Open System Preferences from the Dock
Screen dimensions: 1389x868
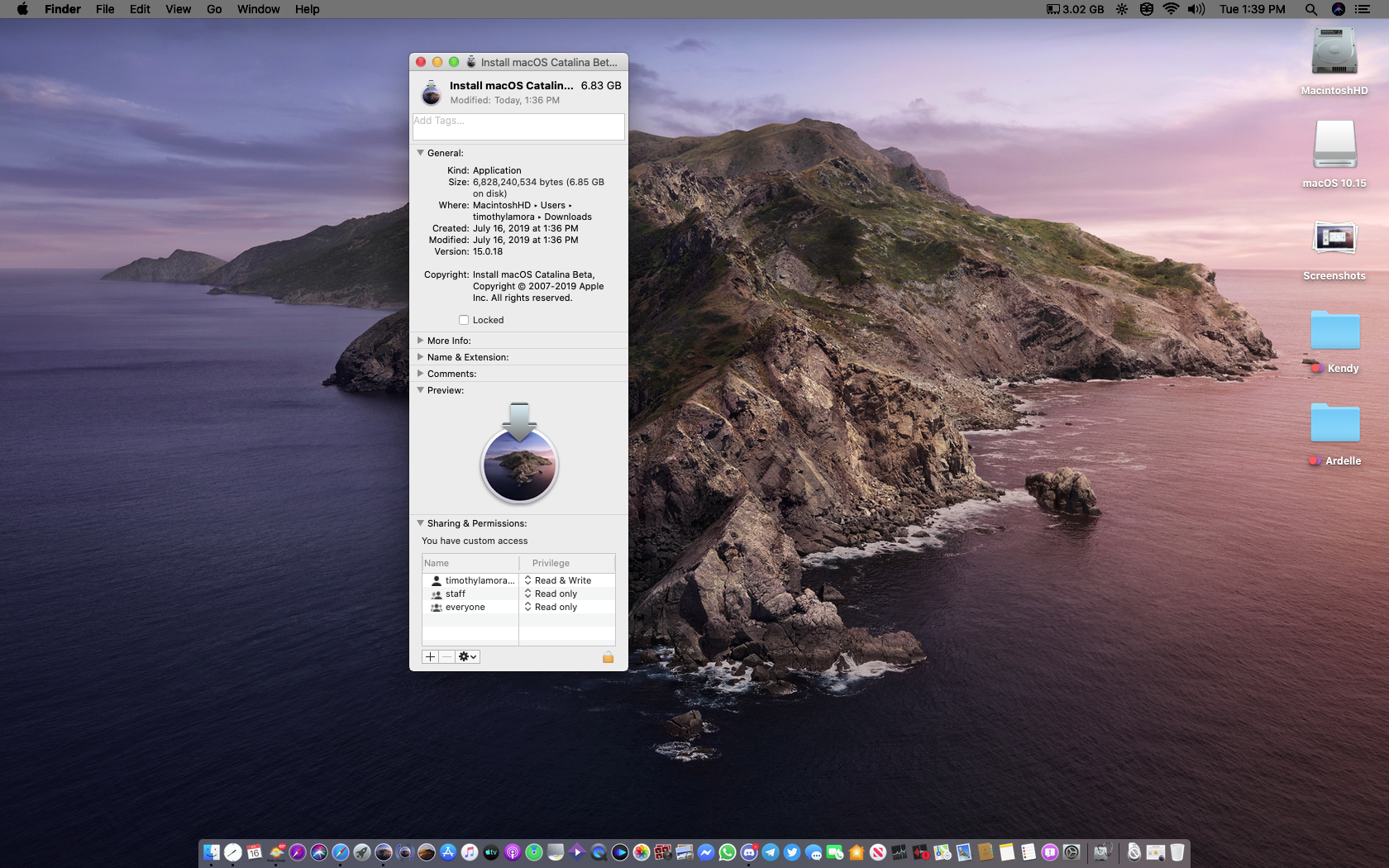[1072, 852]
